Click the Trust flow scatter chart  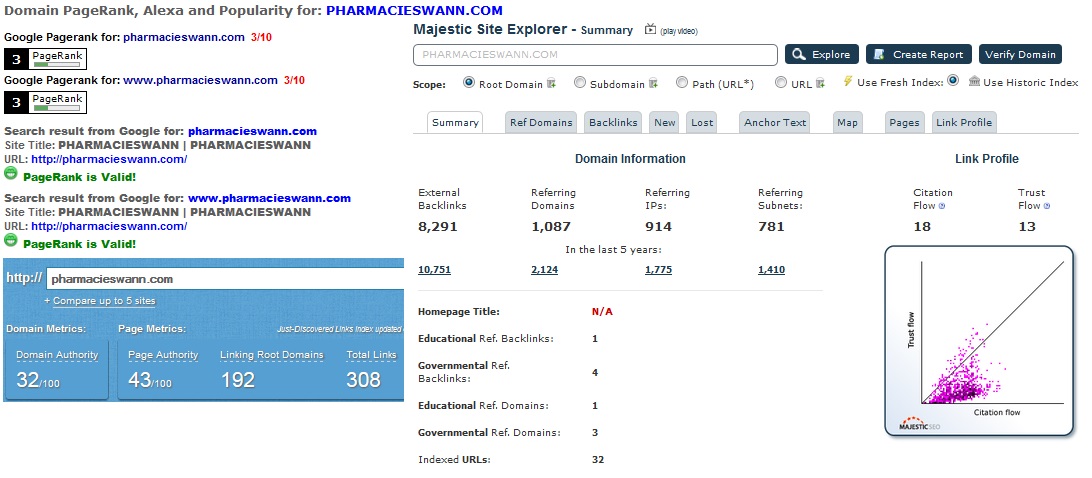pyautogui.click(x=978, y=342)
